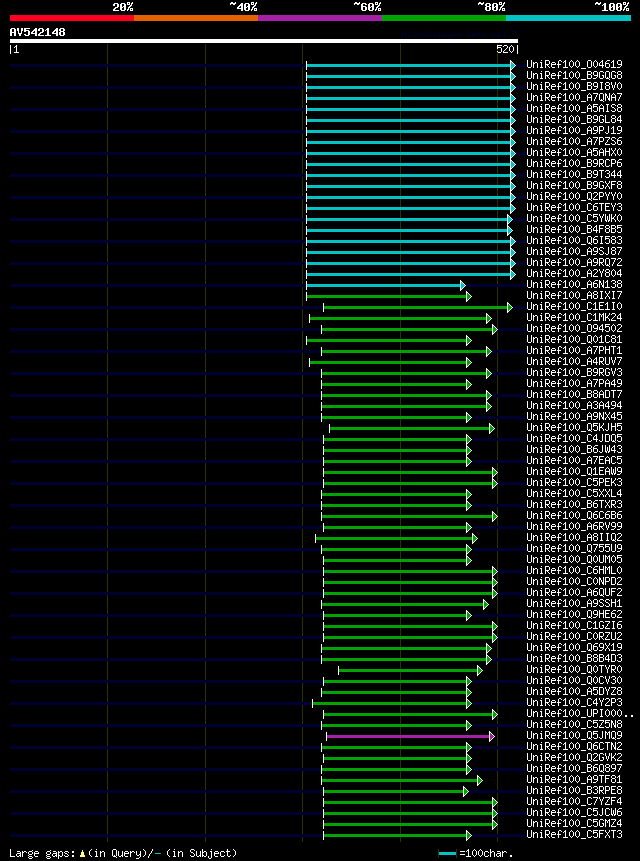Select the UniRef100_C5PEK3 label
Screen dimensions: 640x861
[574, 482]
